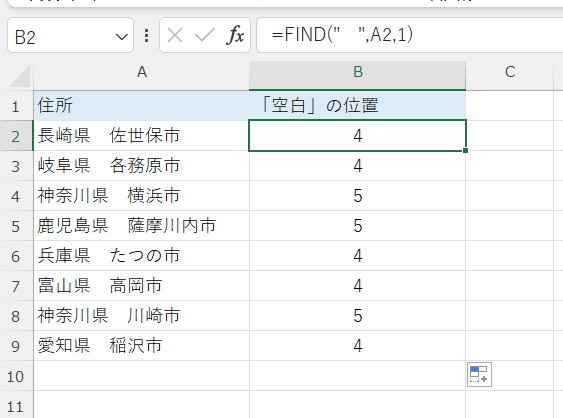This screenshot has width=563, height=418.
Task: Click the cell 富山県 高岡市
Action: [141, 286]
